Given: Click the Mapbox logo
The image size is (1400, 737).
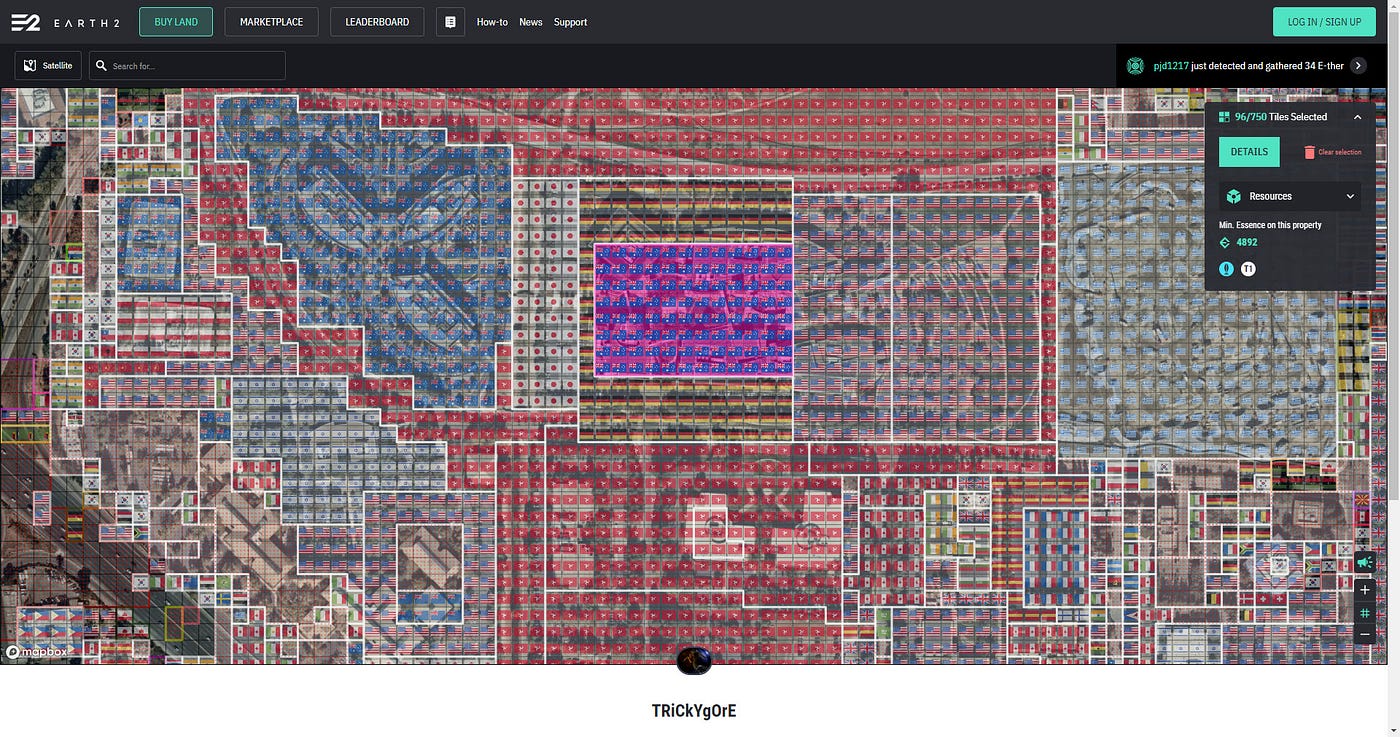Looking at the screenshot, I should tap(36, 652).
